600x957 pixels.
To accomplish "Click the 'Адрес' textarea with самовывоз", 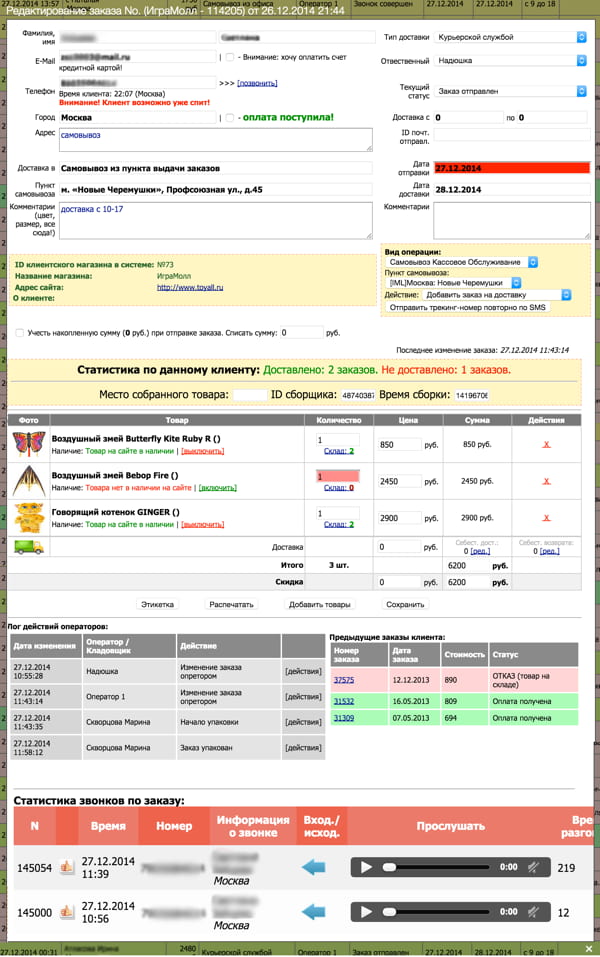I will 215,140.
